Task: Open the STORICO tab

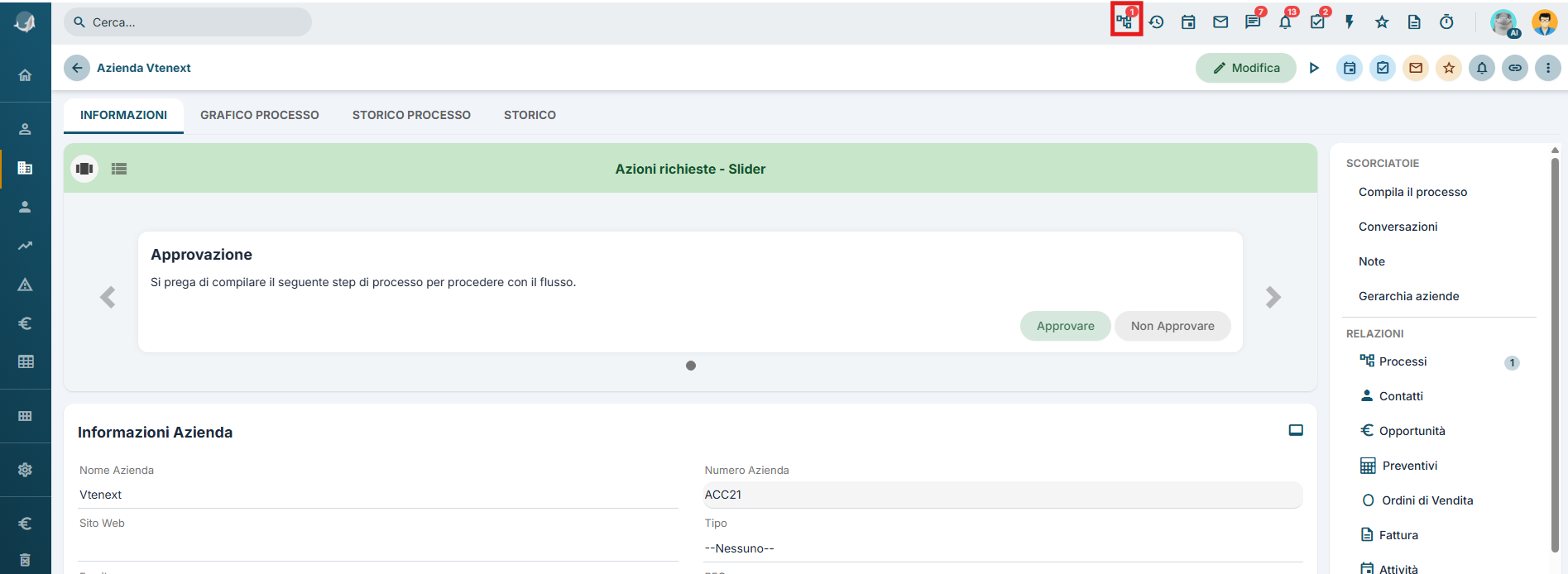Action: (x=530, y=115)
